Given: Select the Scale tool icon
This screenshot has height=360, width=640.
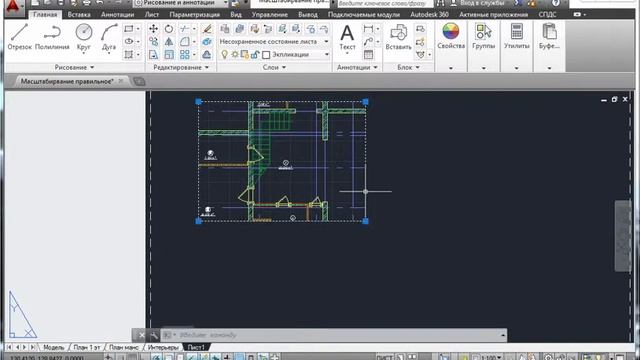Looking at the screenshot, I should (169, 54).
